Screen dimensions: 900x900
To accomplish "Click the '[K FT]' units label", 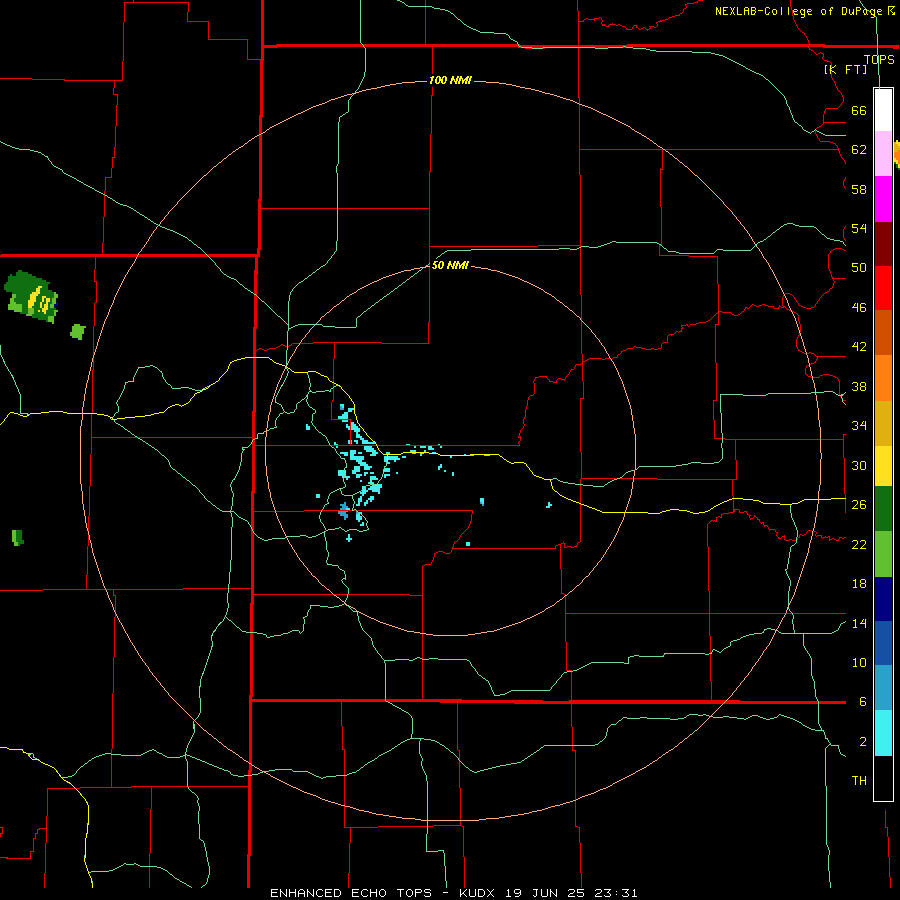I will (x=846, y=69).
